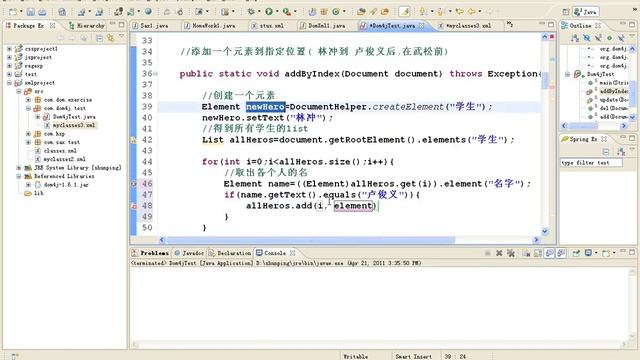640x360 pixels.
Task: Click the Run External Tools icon
Action: click(x=287, y=12)
